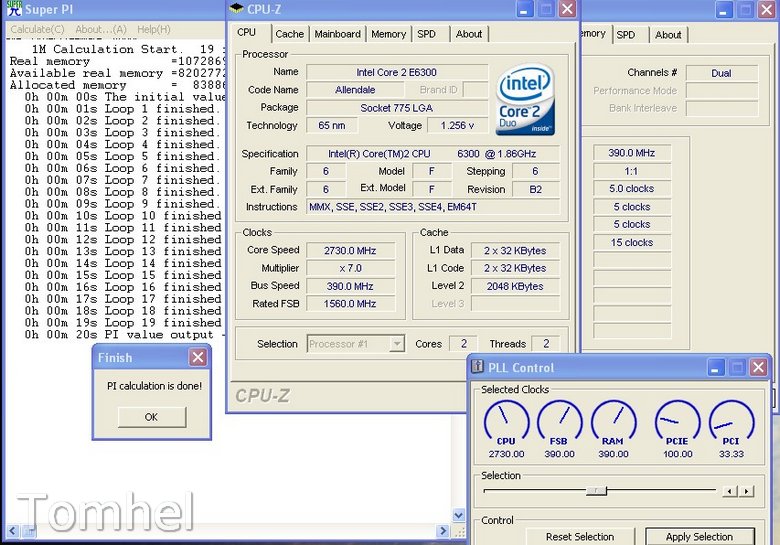The image size is (780, 545).
Task: Click 'PI calculation is done!' message
Action: 154,386
